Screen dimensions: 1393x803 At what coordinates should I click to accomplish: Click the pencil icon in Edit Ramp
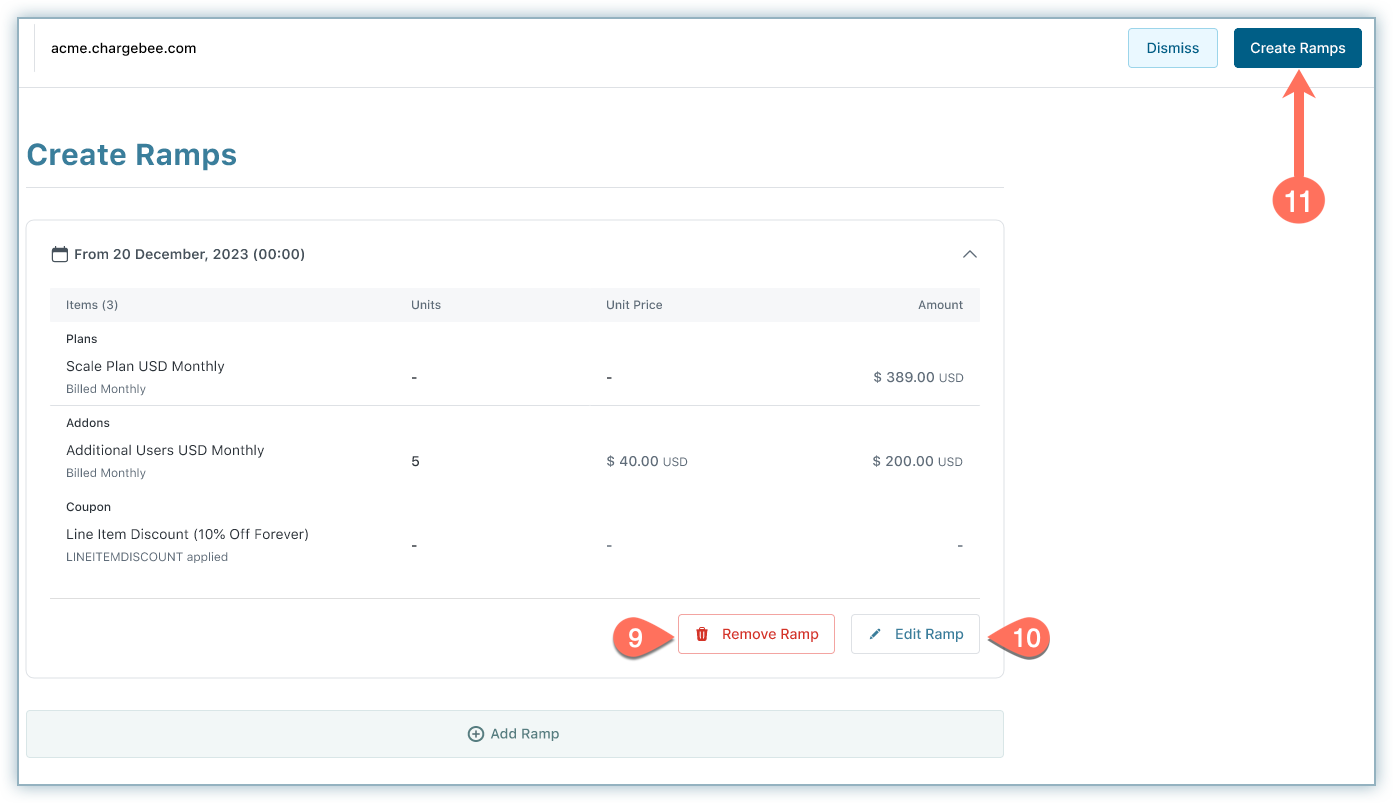click(876, 634)
